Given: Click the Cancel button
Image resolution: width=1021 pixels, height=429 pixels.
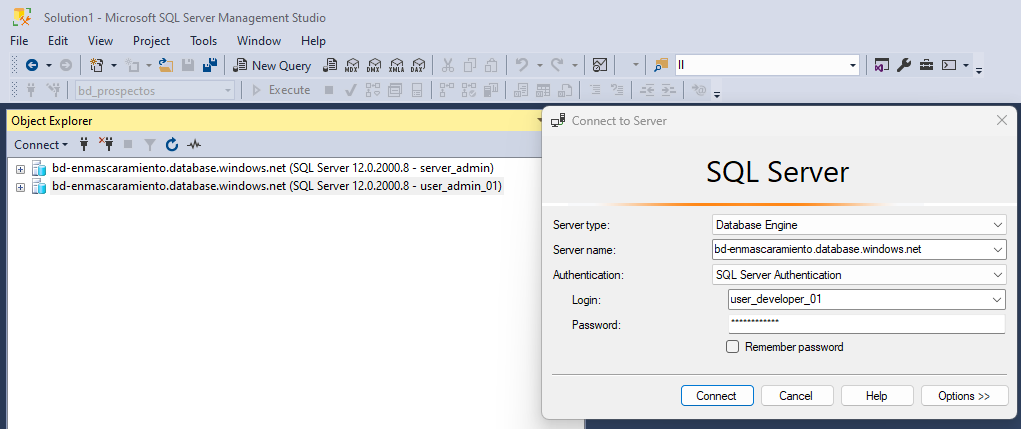Looking at the screenshot, I should point(797,396).
